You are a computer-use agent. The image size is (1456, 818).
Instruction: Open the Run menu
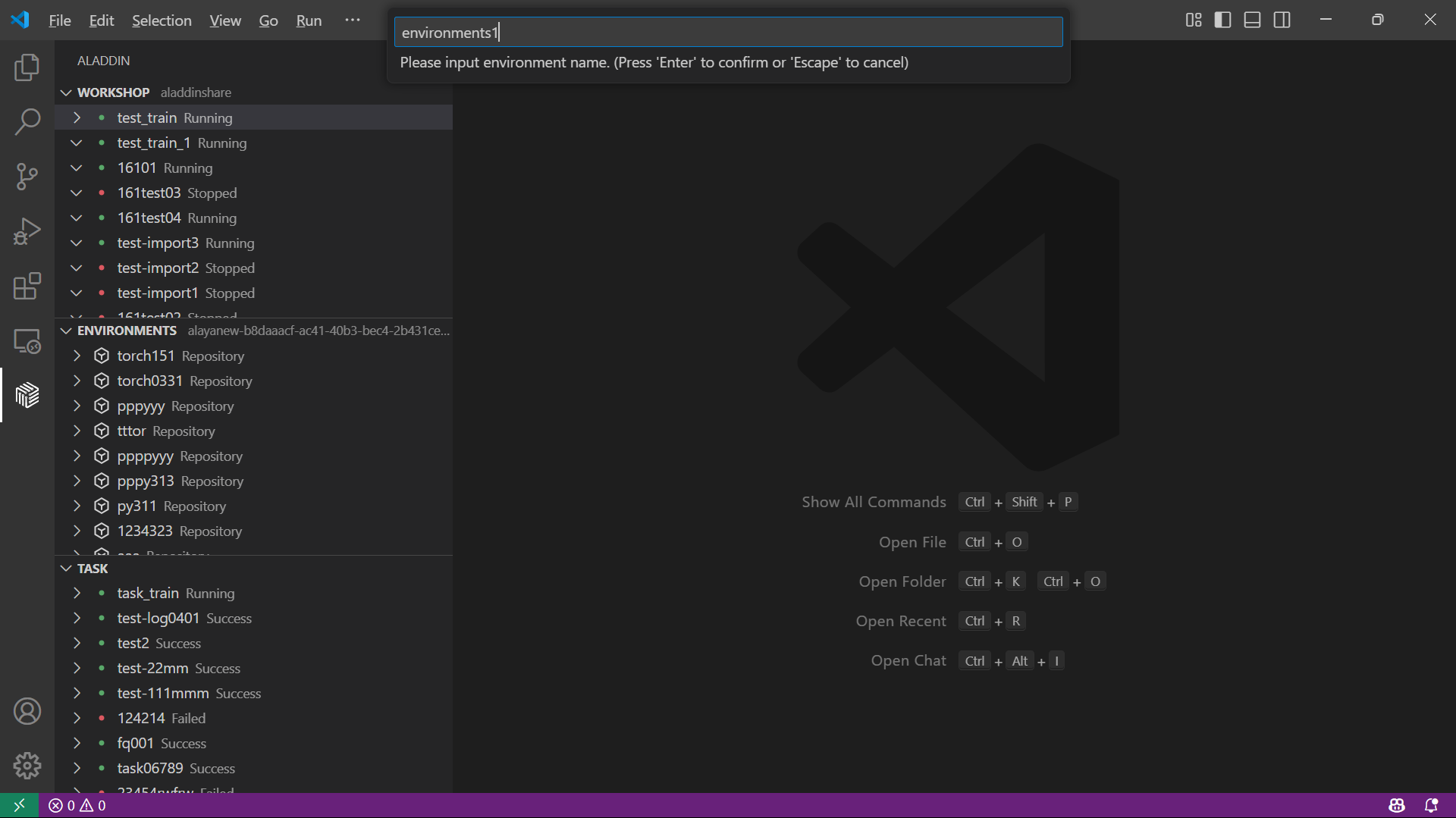(309, 20)
